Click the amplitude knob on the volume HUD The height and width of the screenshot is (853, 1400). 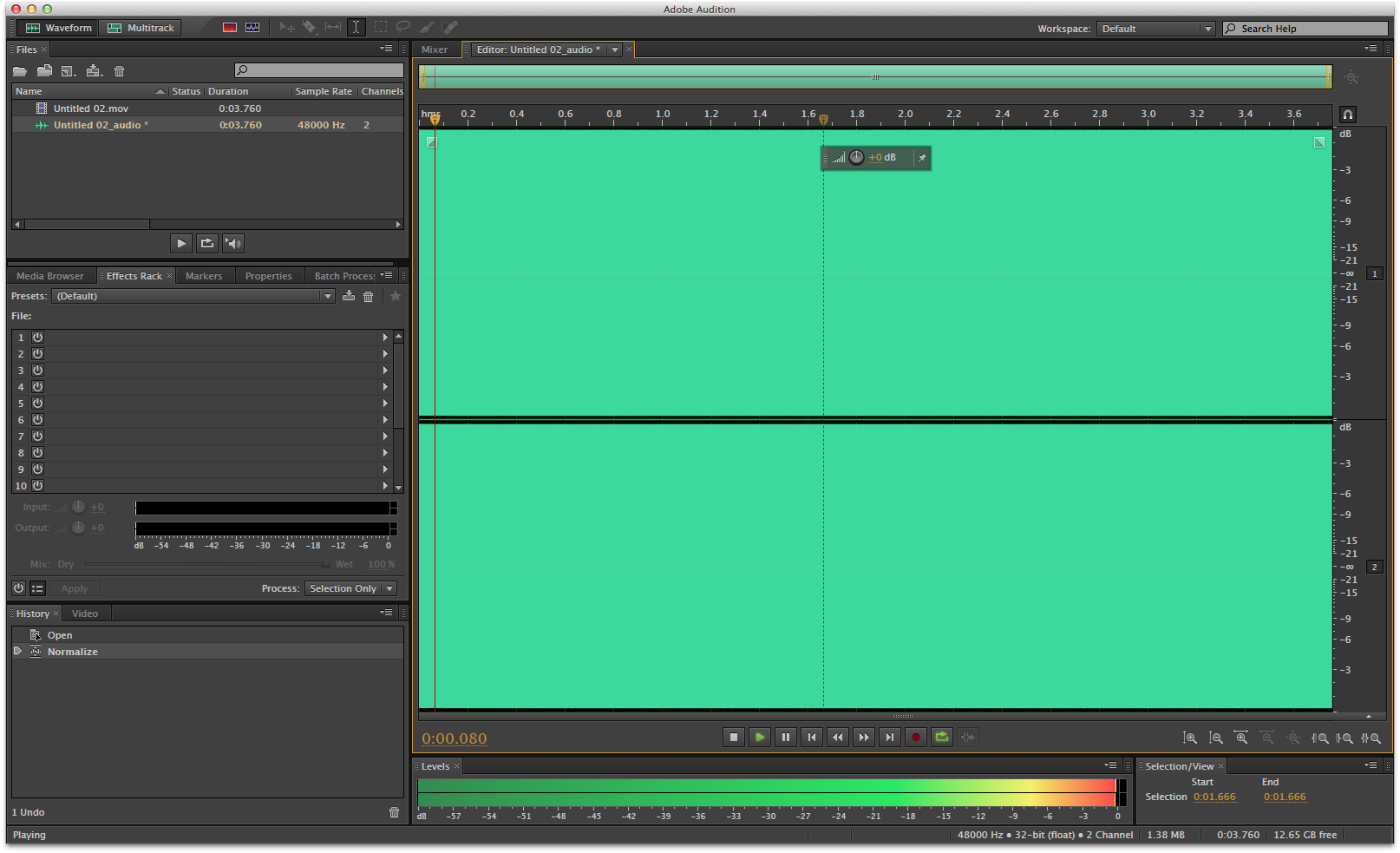pos(856,158)
